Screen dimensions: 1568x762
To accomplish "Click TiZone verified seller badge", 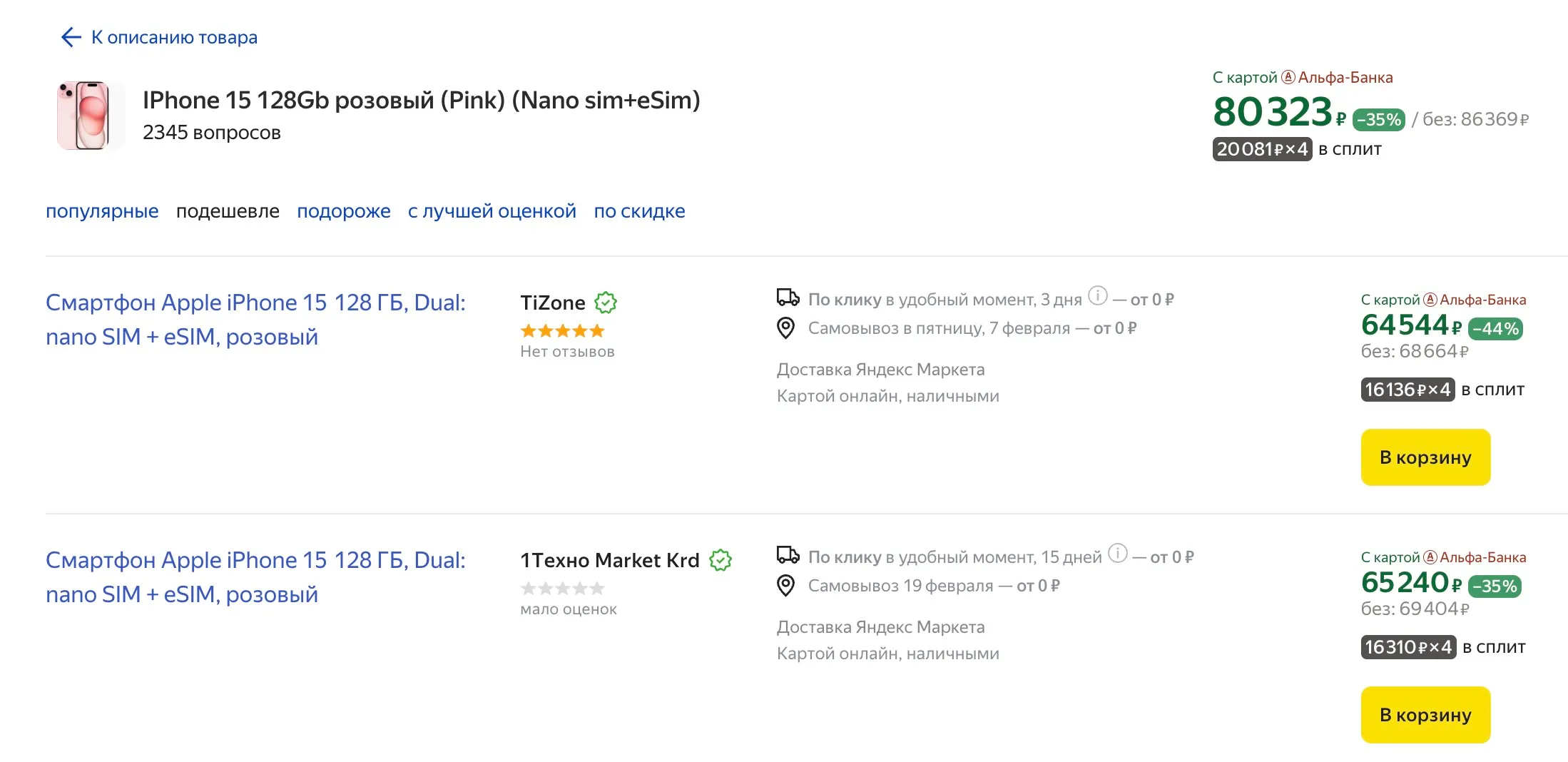I will [x=606, y=303].
